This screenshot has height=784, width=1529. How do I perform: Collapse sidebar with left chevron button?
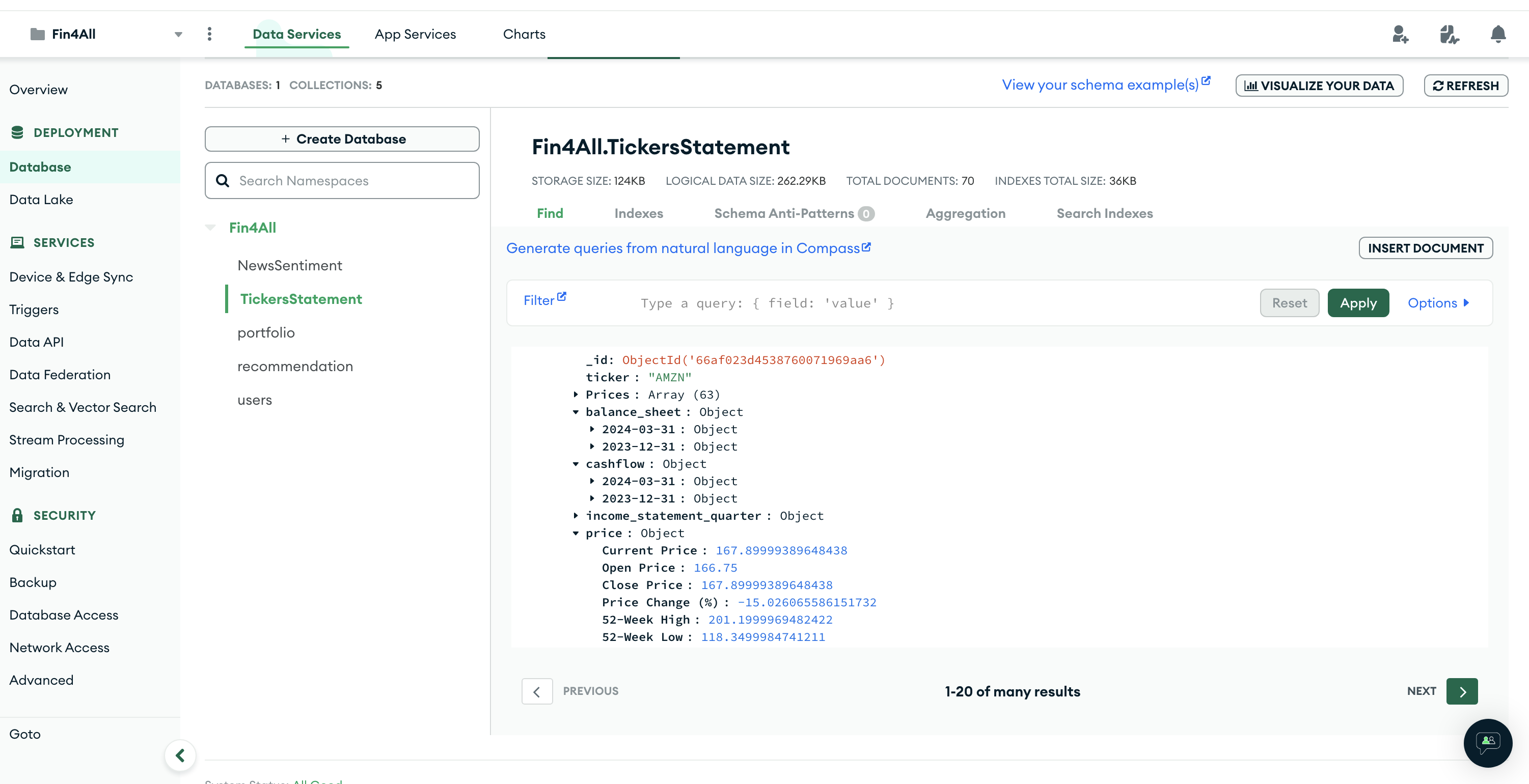click(180, 755)
